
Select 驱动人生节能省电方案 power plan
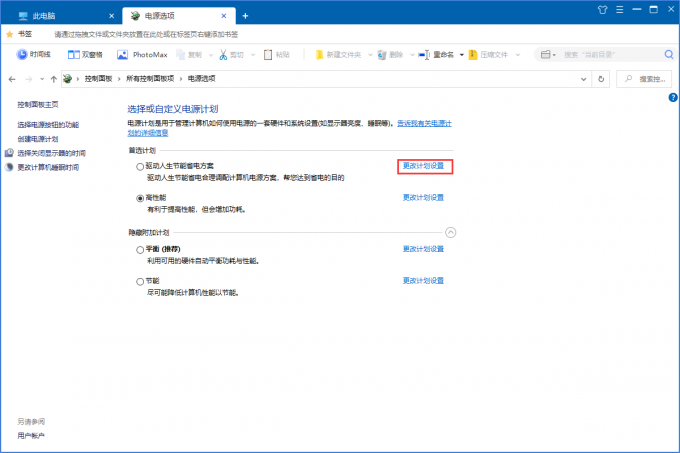pyautogui.click(x=140, y=166)
